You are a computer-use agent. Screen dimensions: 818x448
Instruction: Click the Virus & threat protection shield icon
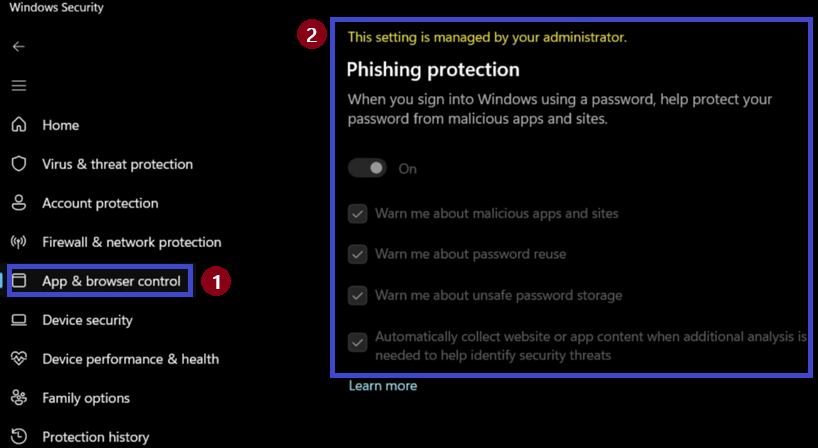coord(19,164)
